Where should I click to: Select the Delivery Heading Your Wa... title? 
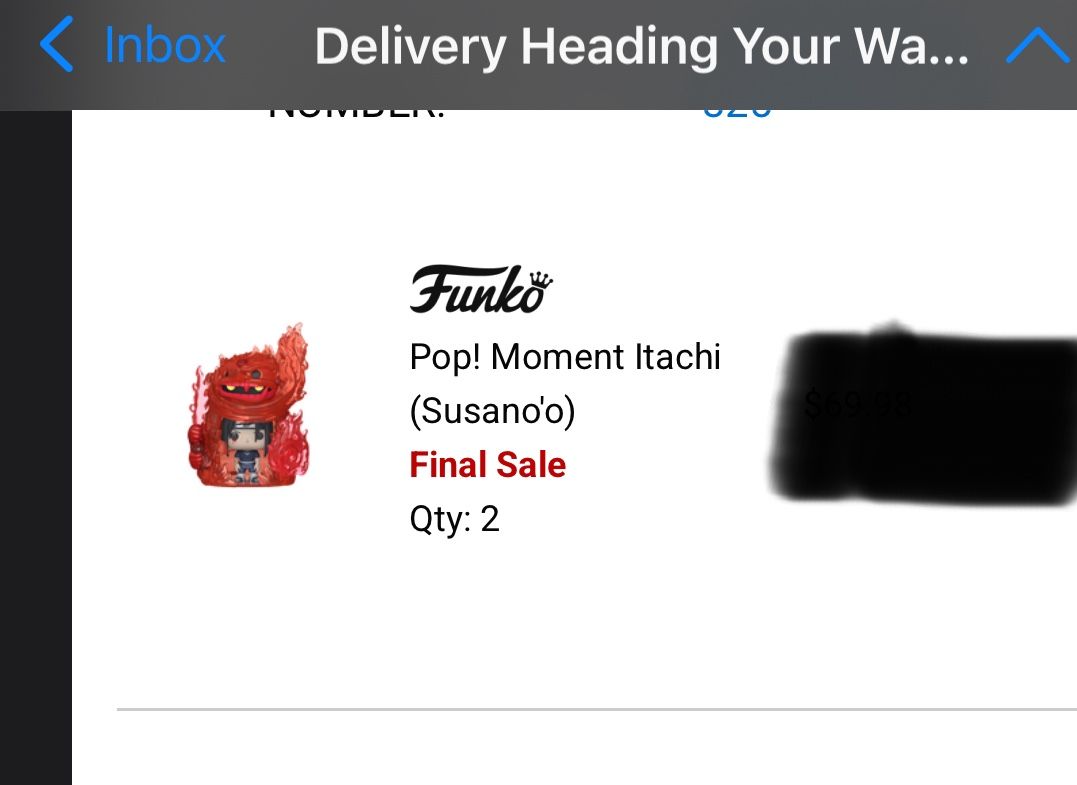point(643,45)
